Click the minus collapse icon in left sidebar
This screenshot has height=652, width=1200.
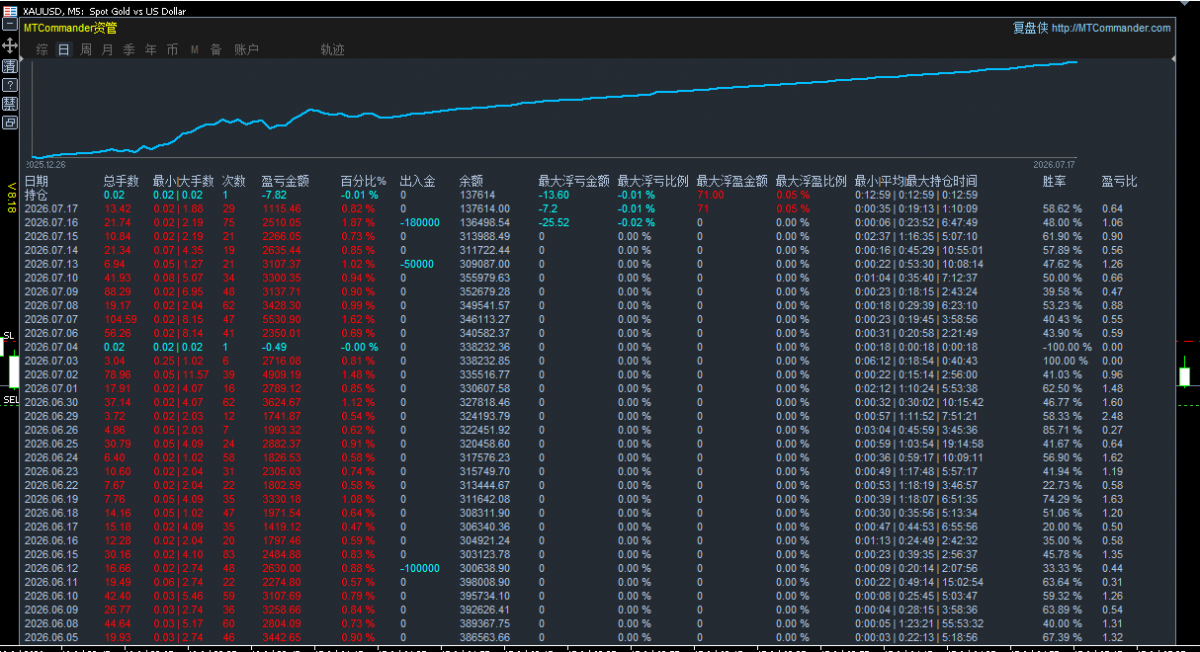(x=9, y=26)
